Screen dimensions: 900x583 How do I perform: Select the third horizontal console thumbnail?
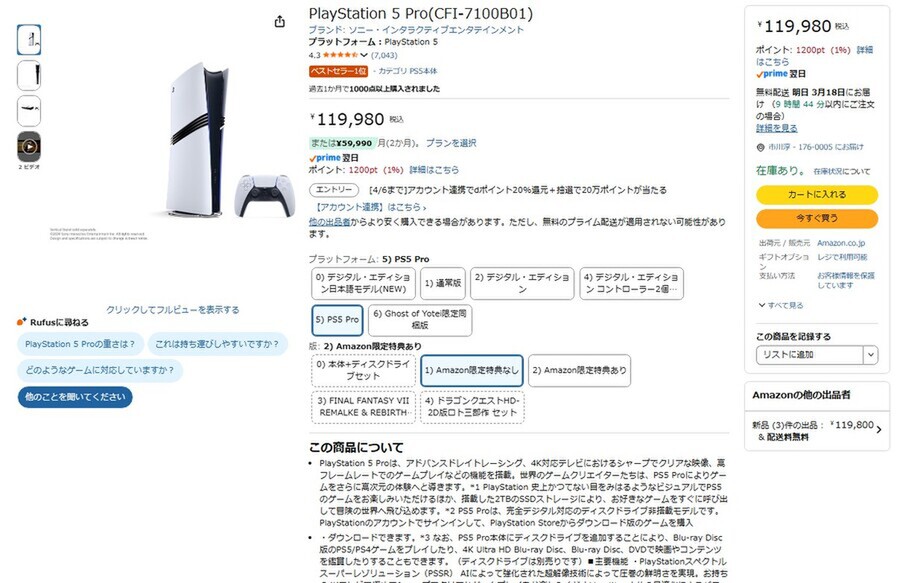[29, 111]
